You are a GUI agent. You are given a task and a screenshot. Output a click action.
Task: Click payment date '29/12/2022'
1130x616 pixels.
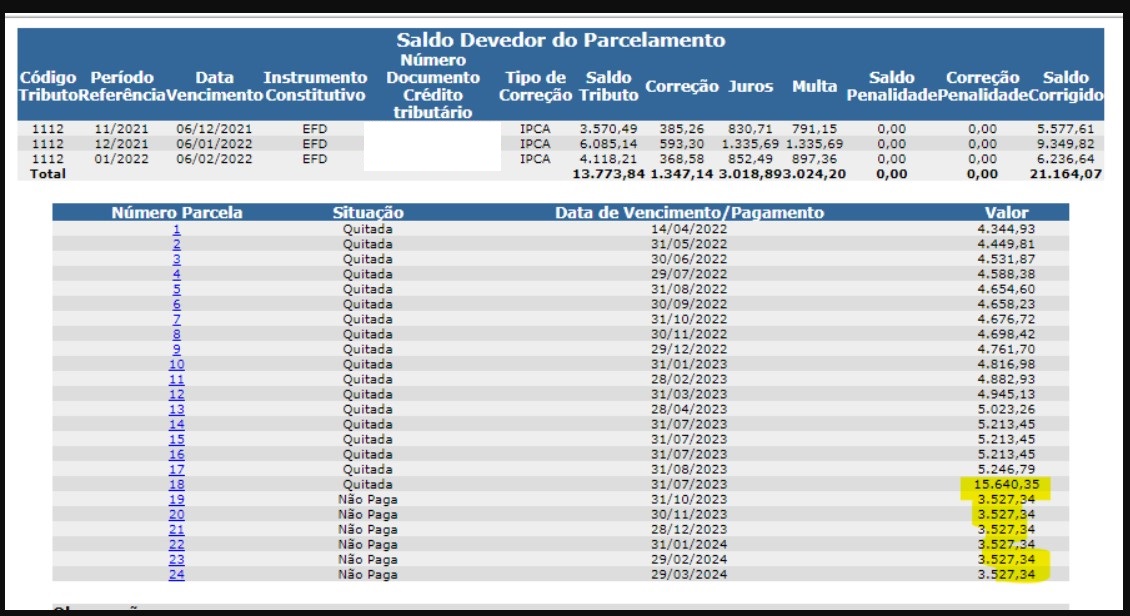click(x=689, y=349)
